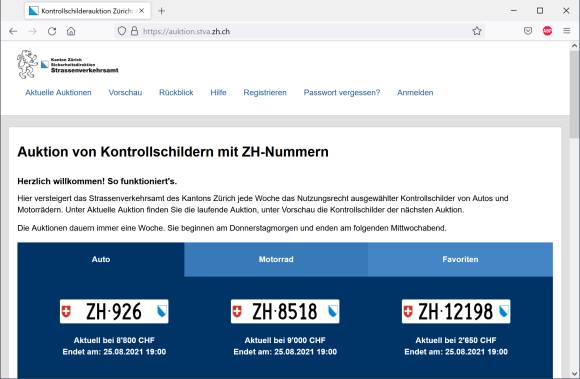
Task: Switch to the Motorrad tab
Action: pos(276,259)
